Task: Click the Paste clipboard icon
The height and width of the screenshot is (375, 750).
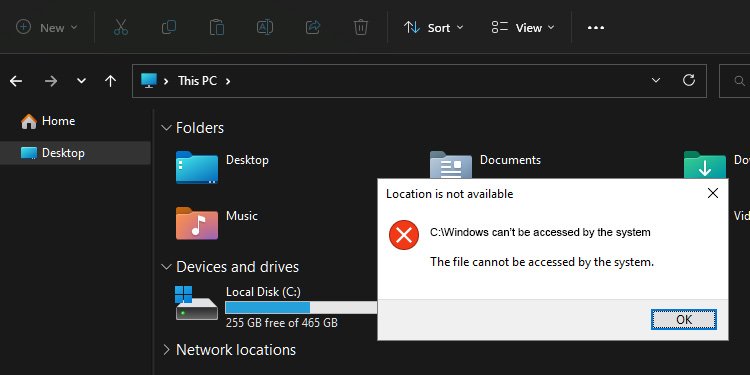Action: point(217,27)
